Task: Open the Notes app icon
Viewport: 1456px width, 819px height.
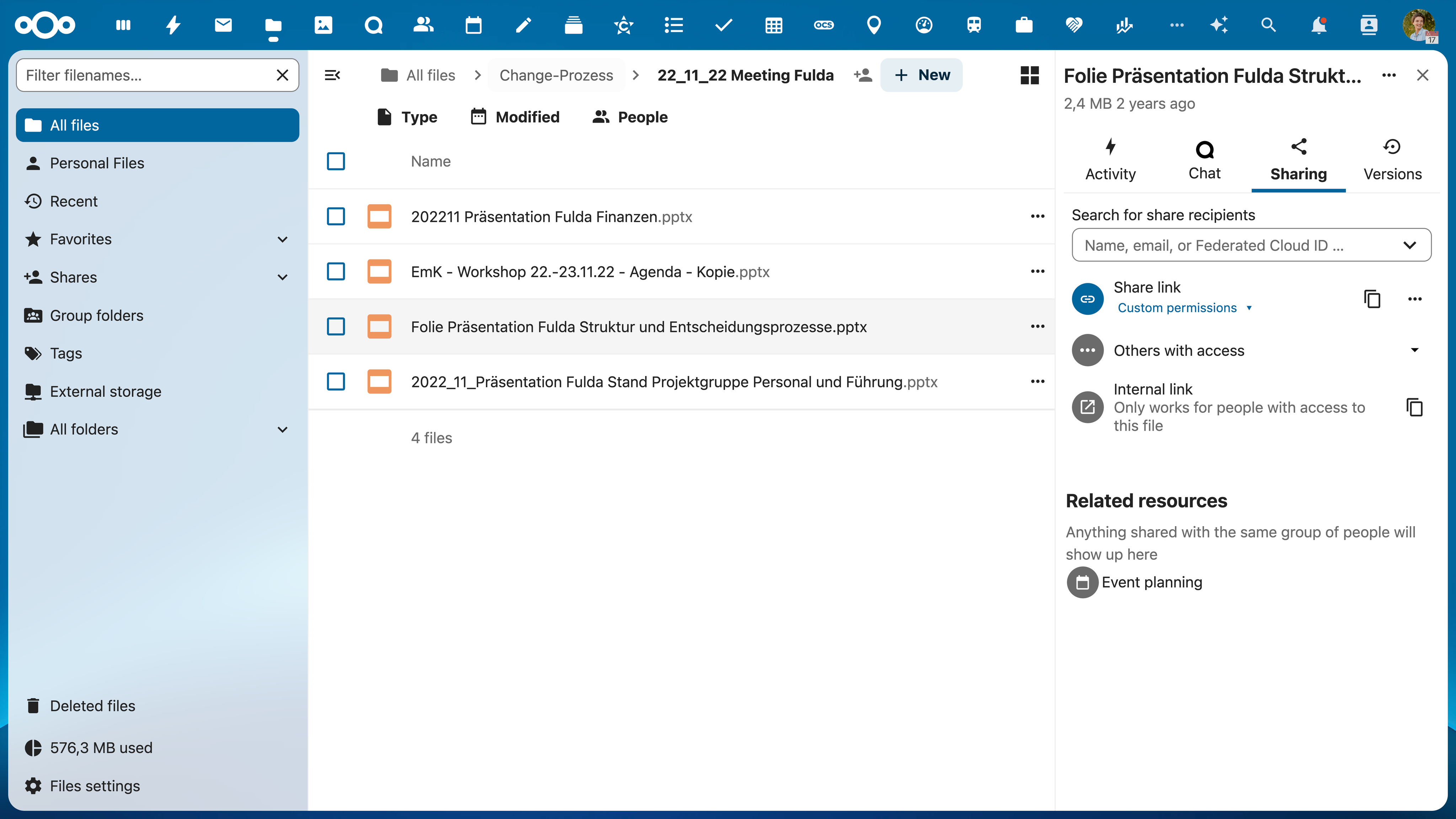Action: pos(523,25)
